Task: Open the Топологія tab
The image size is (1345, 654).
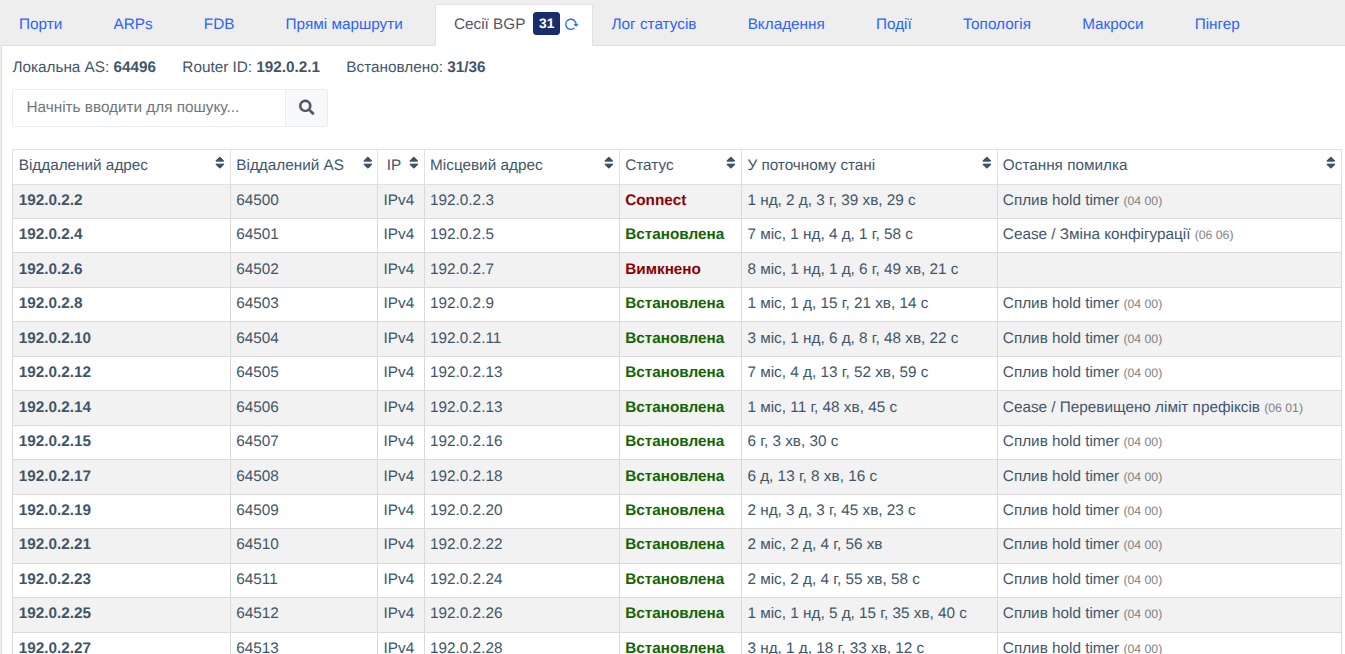Action: click(x=997, y=24)
